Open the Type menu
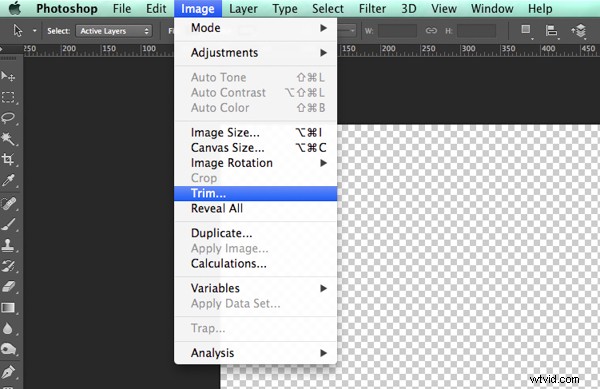 (285, 8)
